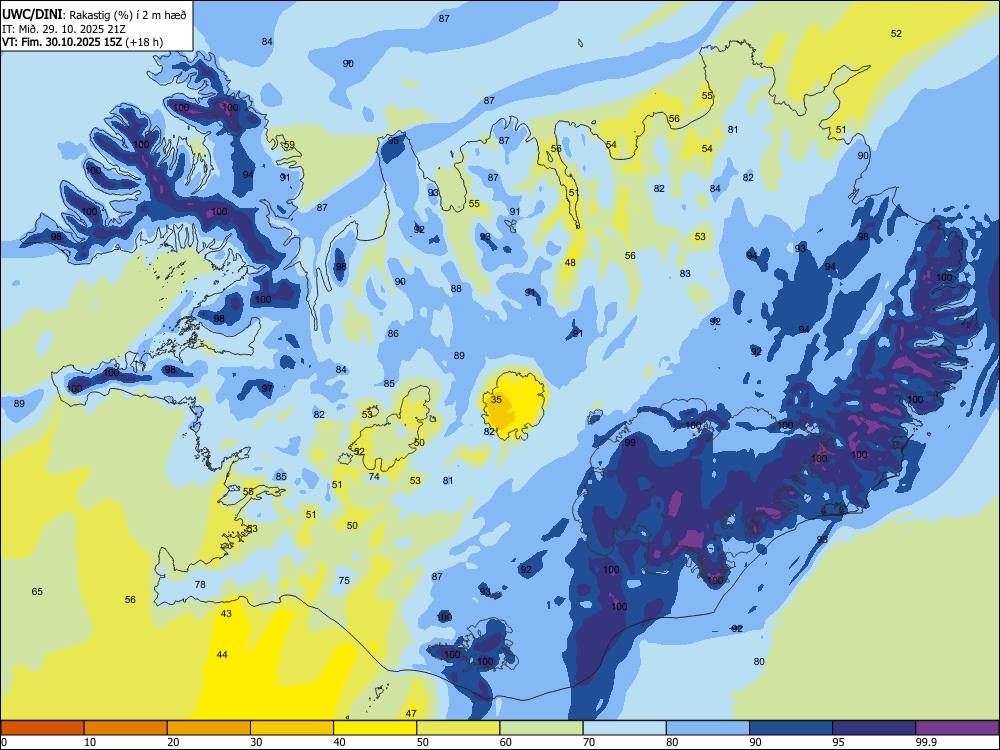Click the bright yellow 40–50 legend swatch
Image resolution: width=1000 pixels, height=750 pixels.
pos(375,728)
